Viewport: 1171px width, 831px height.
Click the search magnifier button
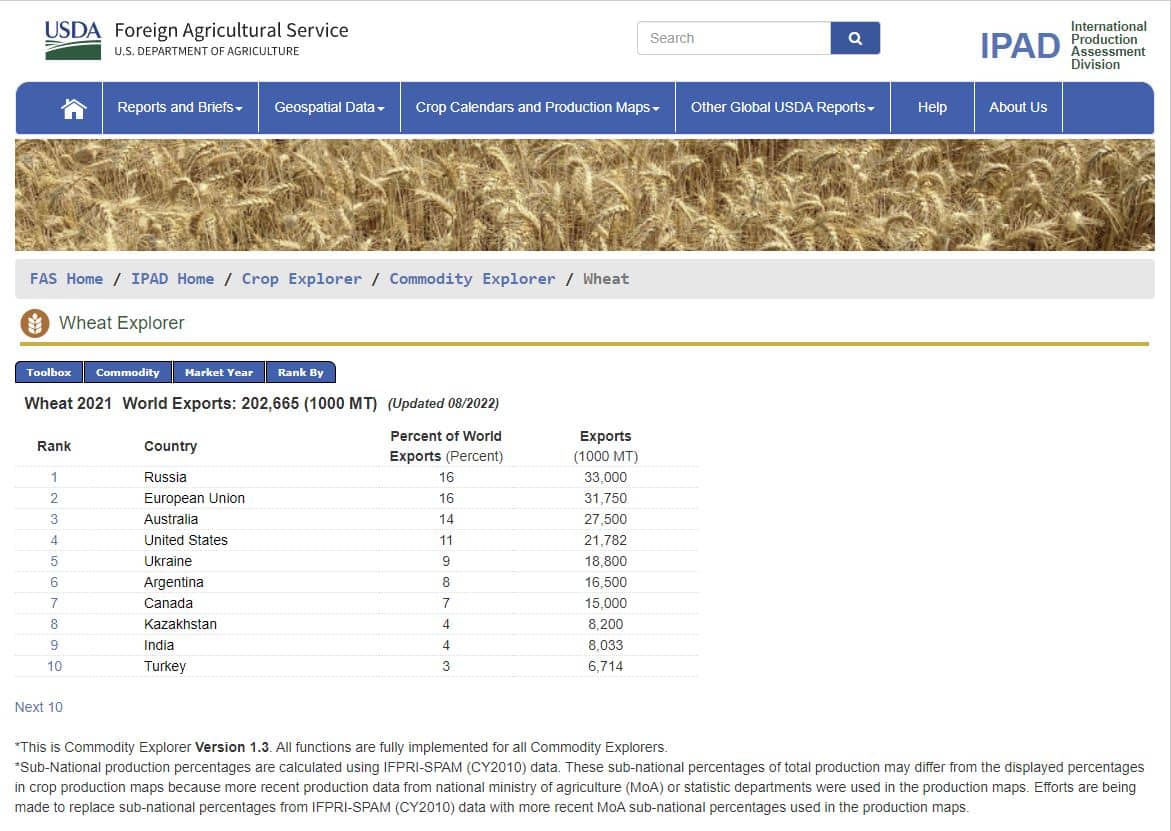(855, 38)
